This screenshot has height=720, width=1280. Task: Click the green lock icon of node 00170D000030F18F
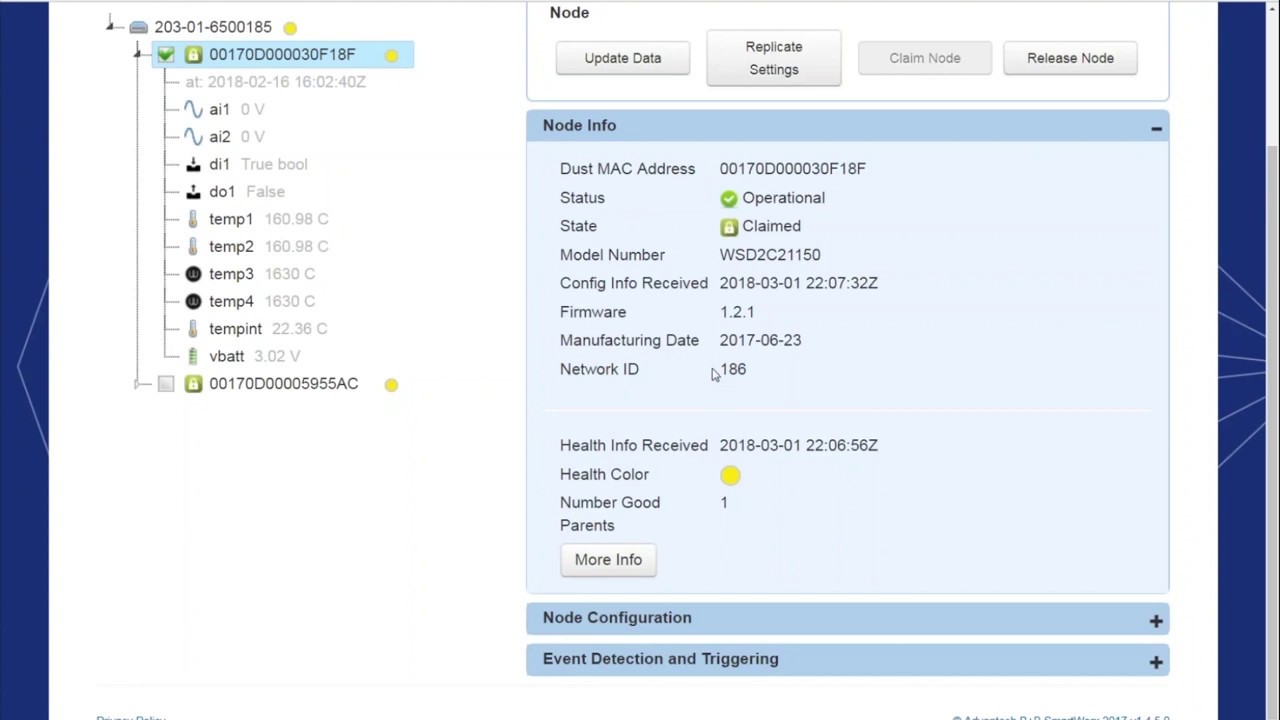click(193, 55)
